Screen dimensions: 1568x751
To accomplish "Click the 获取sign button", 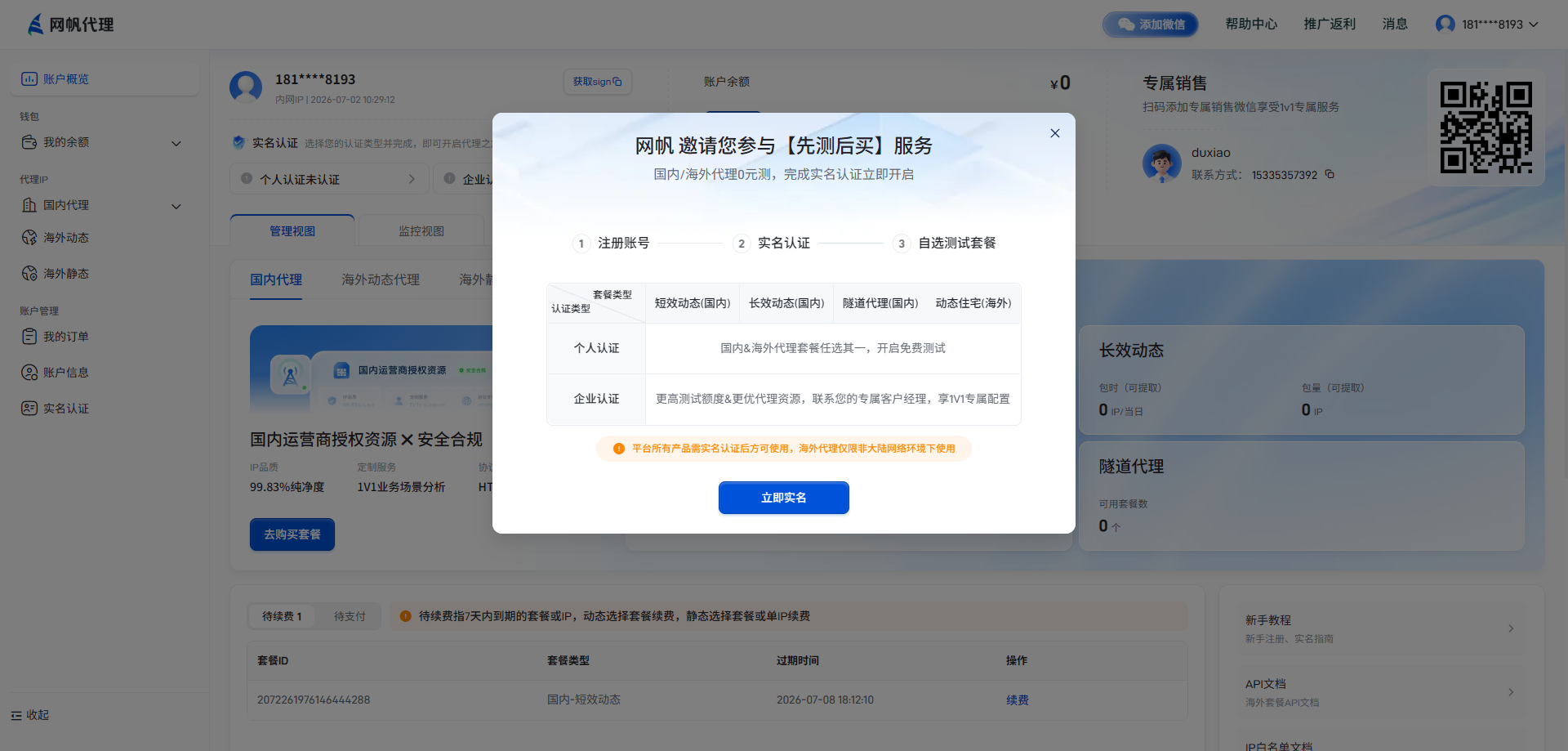I will (x=597, y=82).
